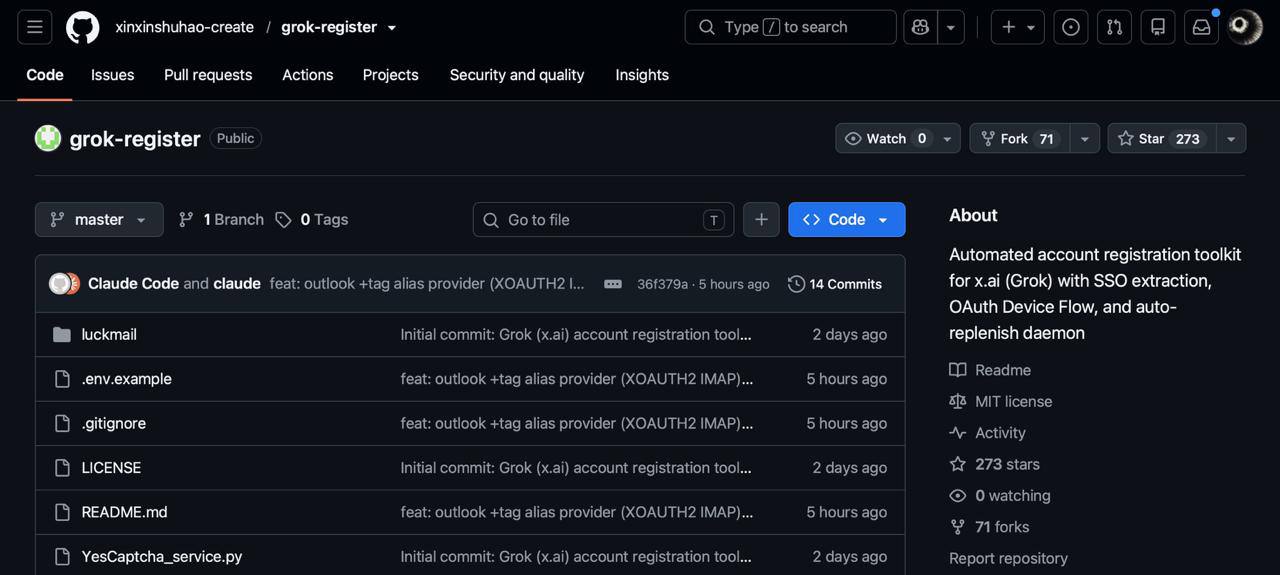Click grok-register breadcrumb in header

coord(329,27)
